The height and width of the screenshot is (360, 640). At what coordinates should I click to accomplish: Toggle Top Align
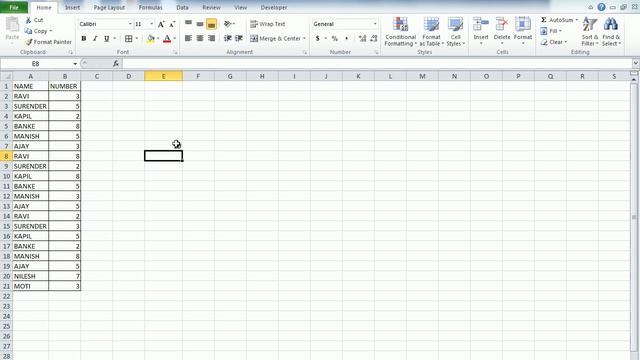tap(188, 24)
